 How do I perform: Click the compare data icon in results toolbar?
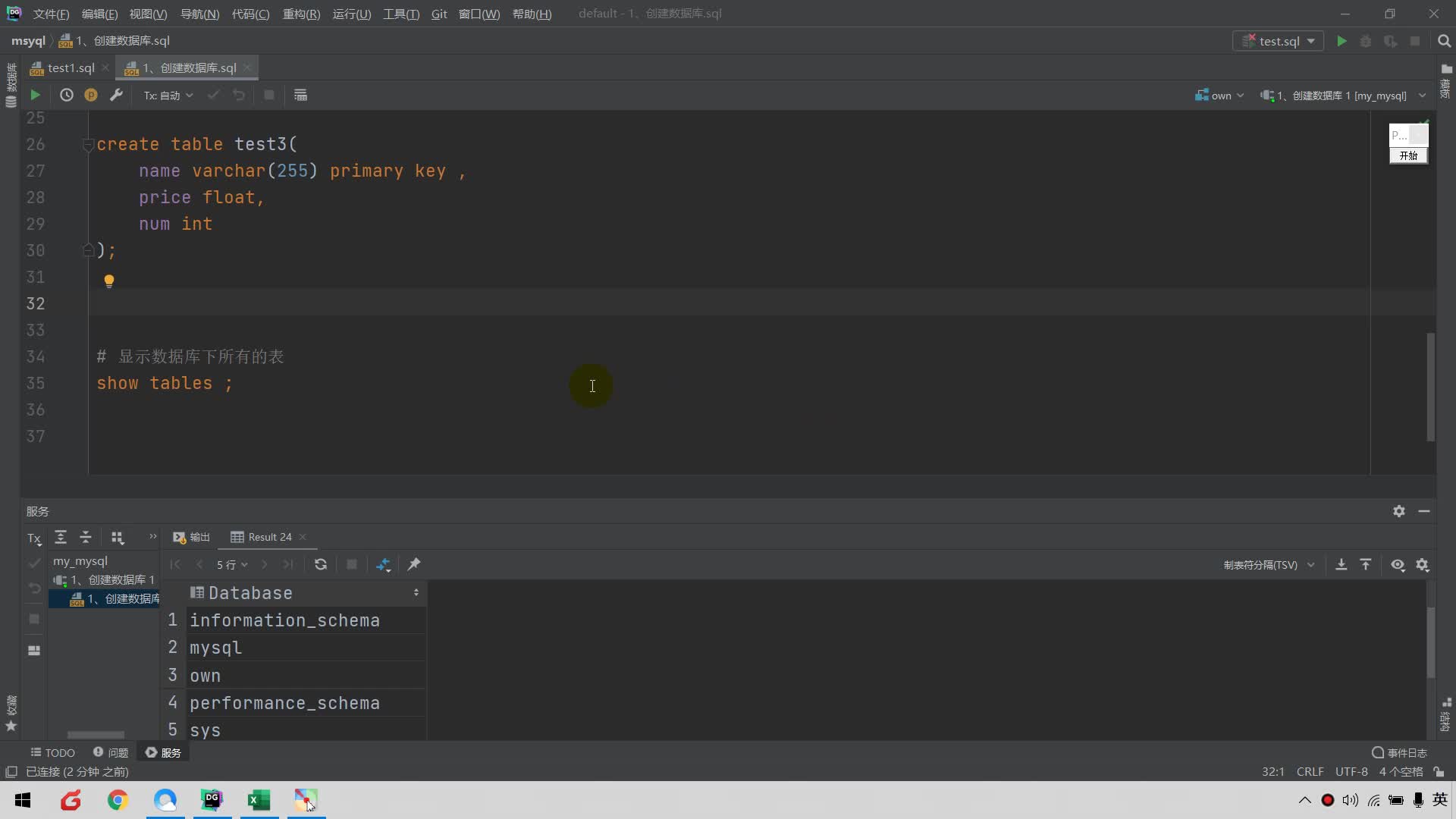coord(384,564)
